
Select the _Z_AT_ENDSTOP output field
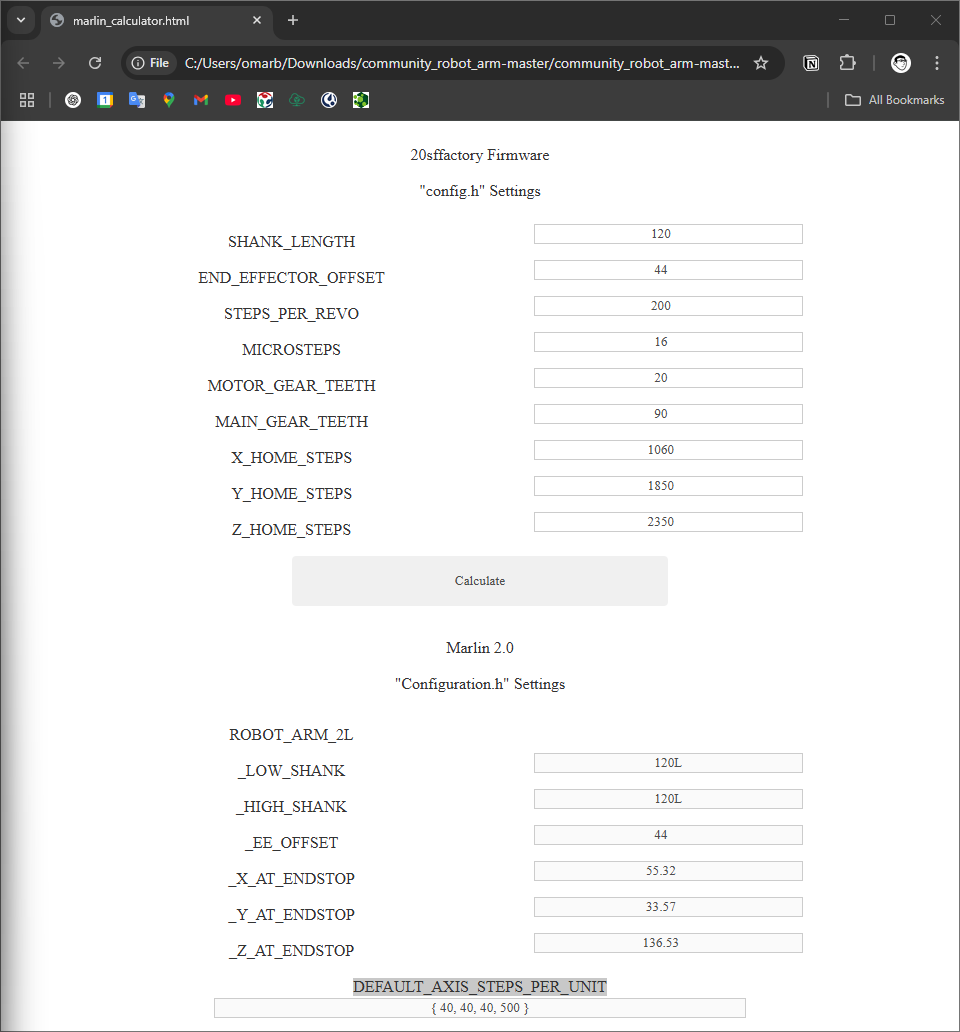pos(668,943)
